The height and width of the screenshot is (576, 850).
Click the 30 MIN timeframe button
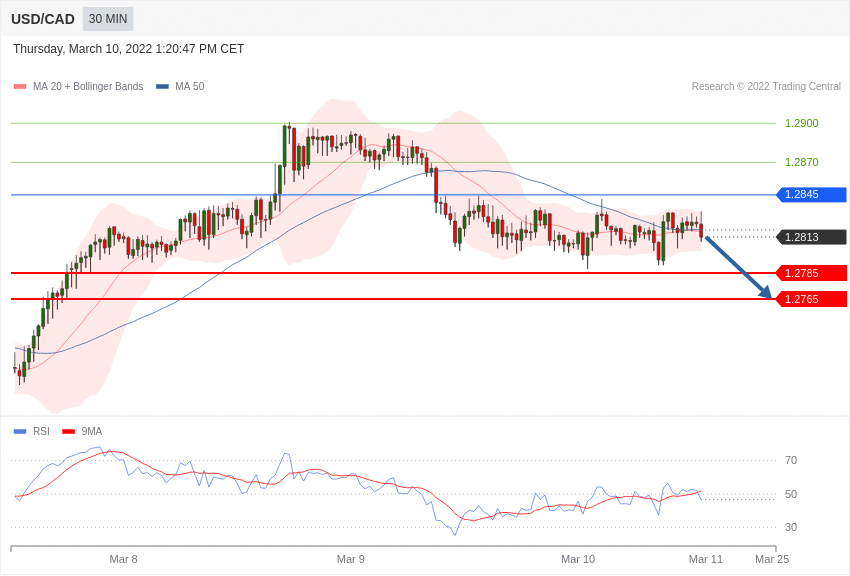pos(108,19)
